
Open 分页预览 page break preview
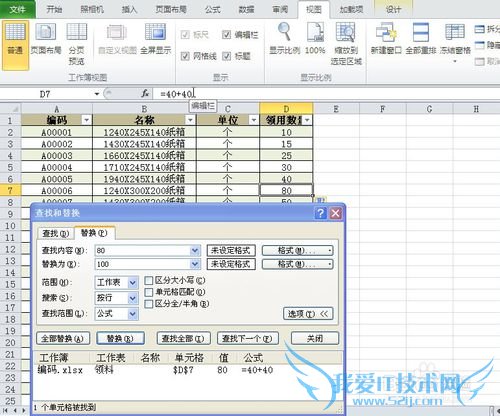click(x=76, y=44)
